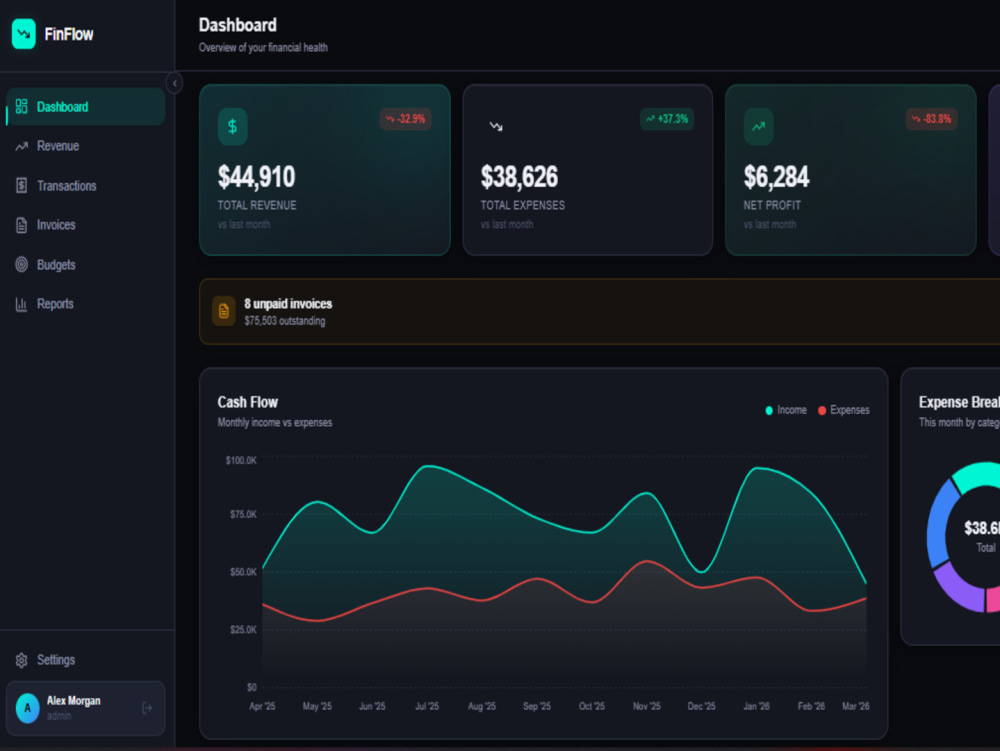Click the Overview of your financial health subtitle
Screen dimensions: 1000x751
click(263, 48)
